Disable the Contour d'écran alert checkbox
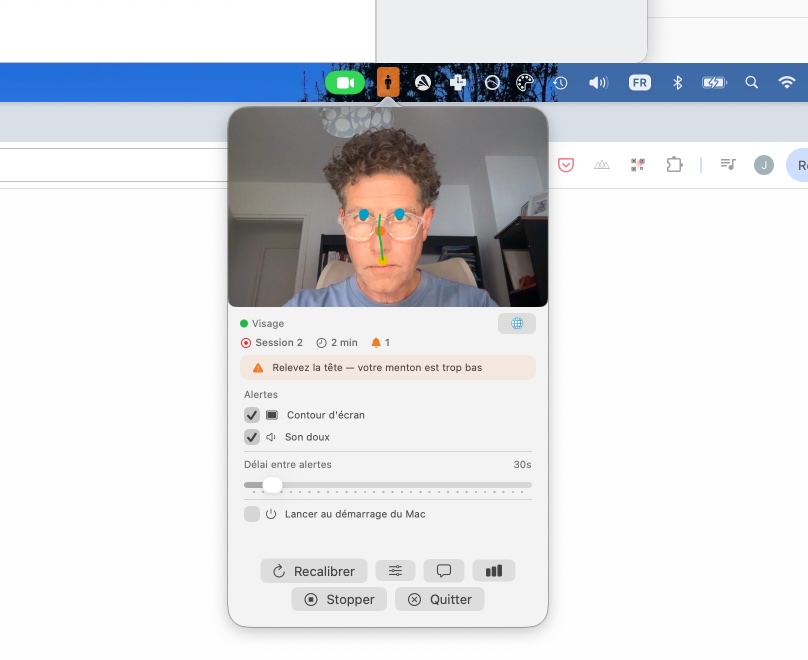The width and height of the screenshot is (808, 660). pos(252,415)
